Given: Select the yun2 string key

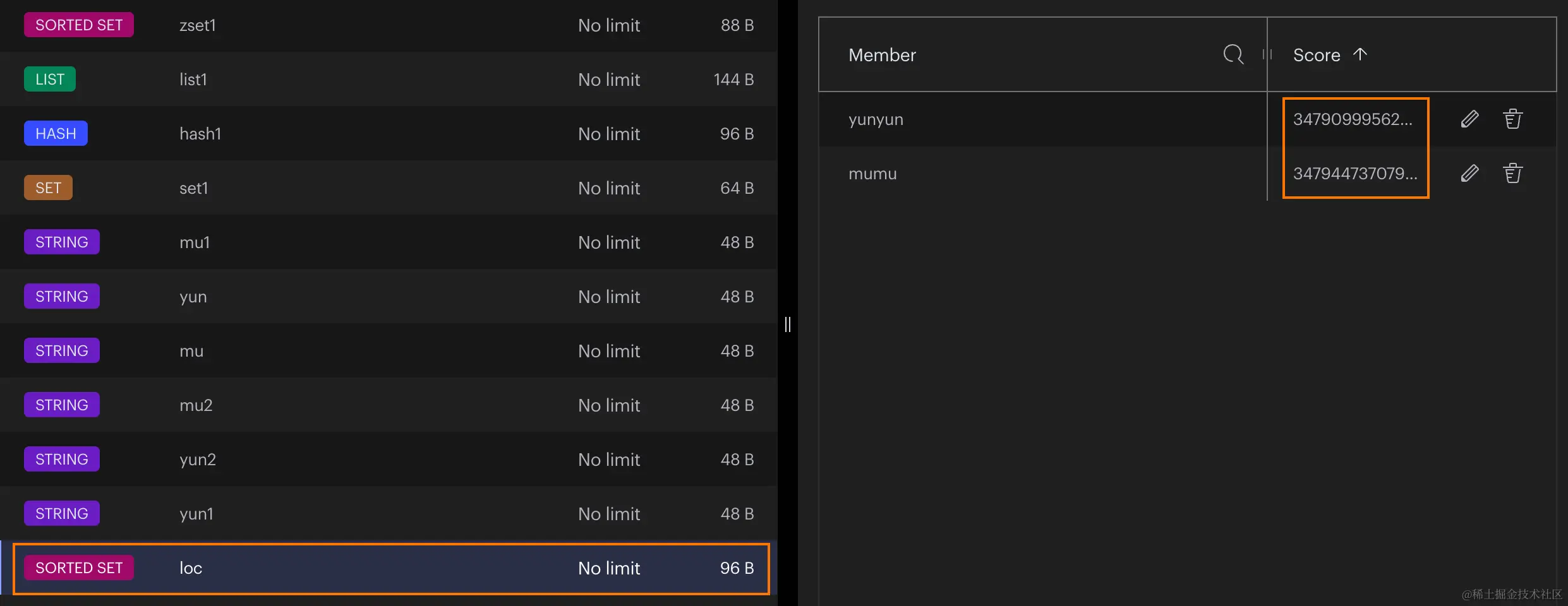Looking at the screenshot, I should point(389,460).
